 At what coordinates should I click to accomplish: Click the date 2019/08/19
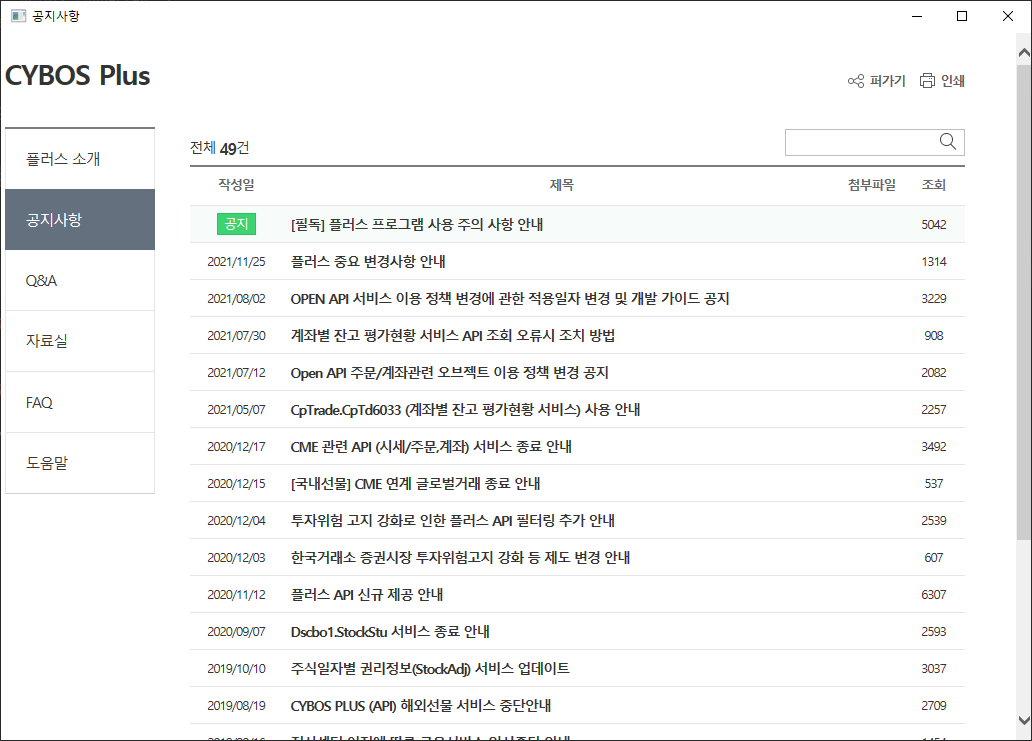point(236,706)
